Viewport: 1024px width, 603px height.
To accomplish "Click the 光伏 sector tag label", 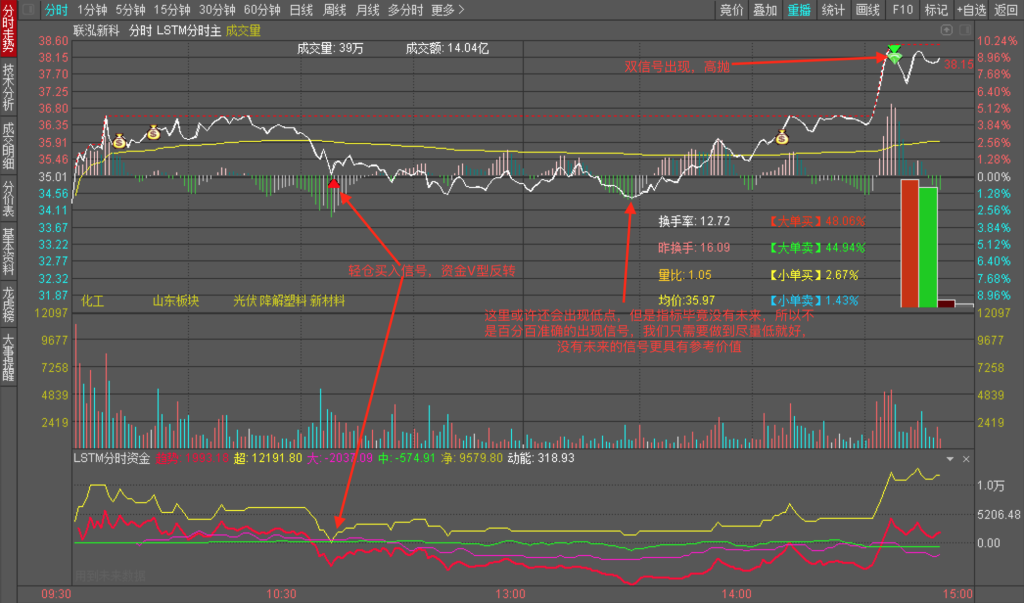I will coord(244,300).
